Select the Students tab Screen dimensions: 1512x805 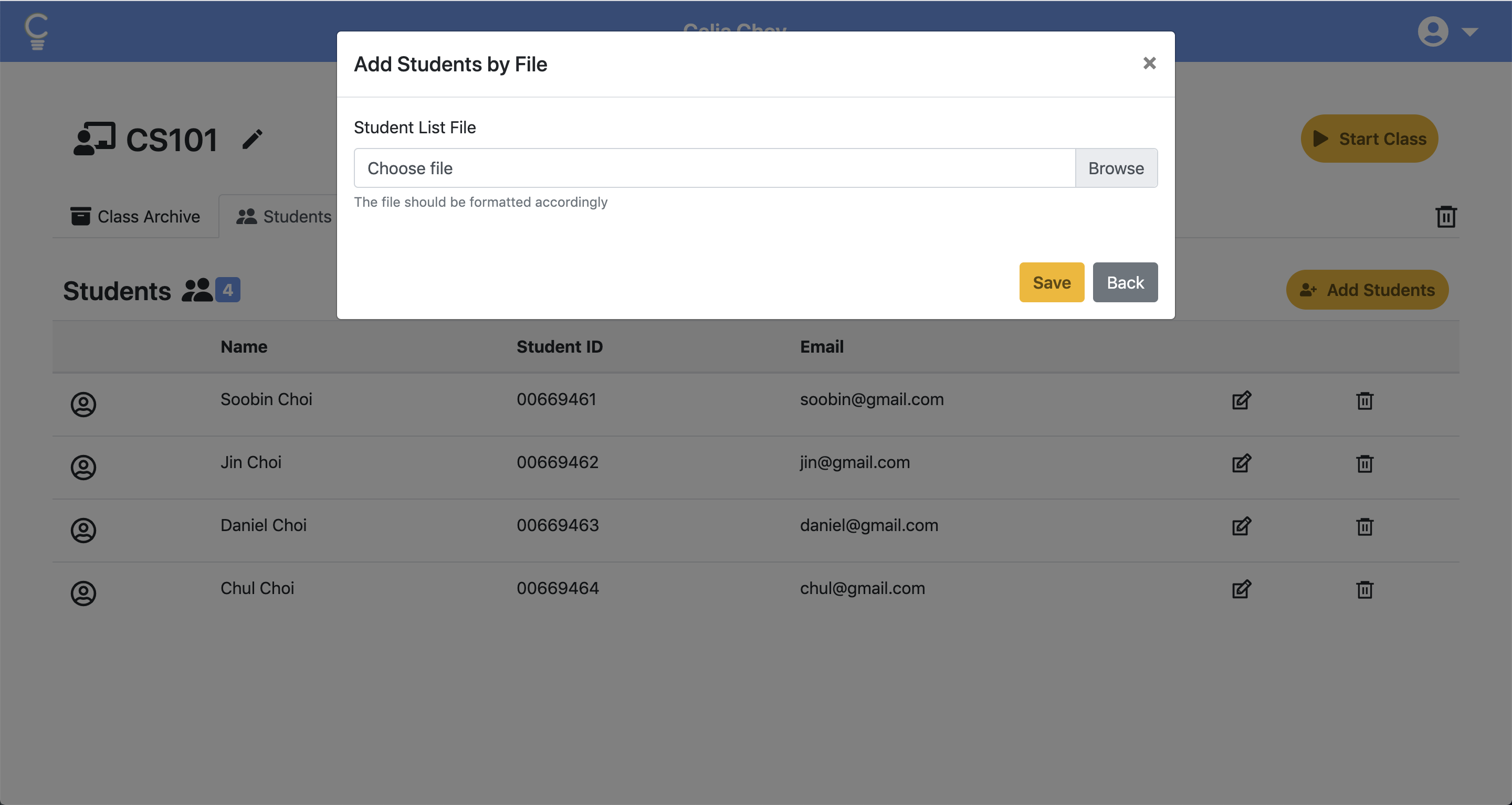pos(284,217)
